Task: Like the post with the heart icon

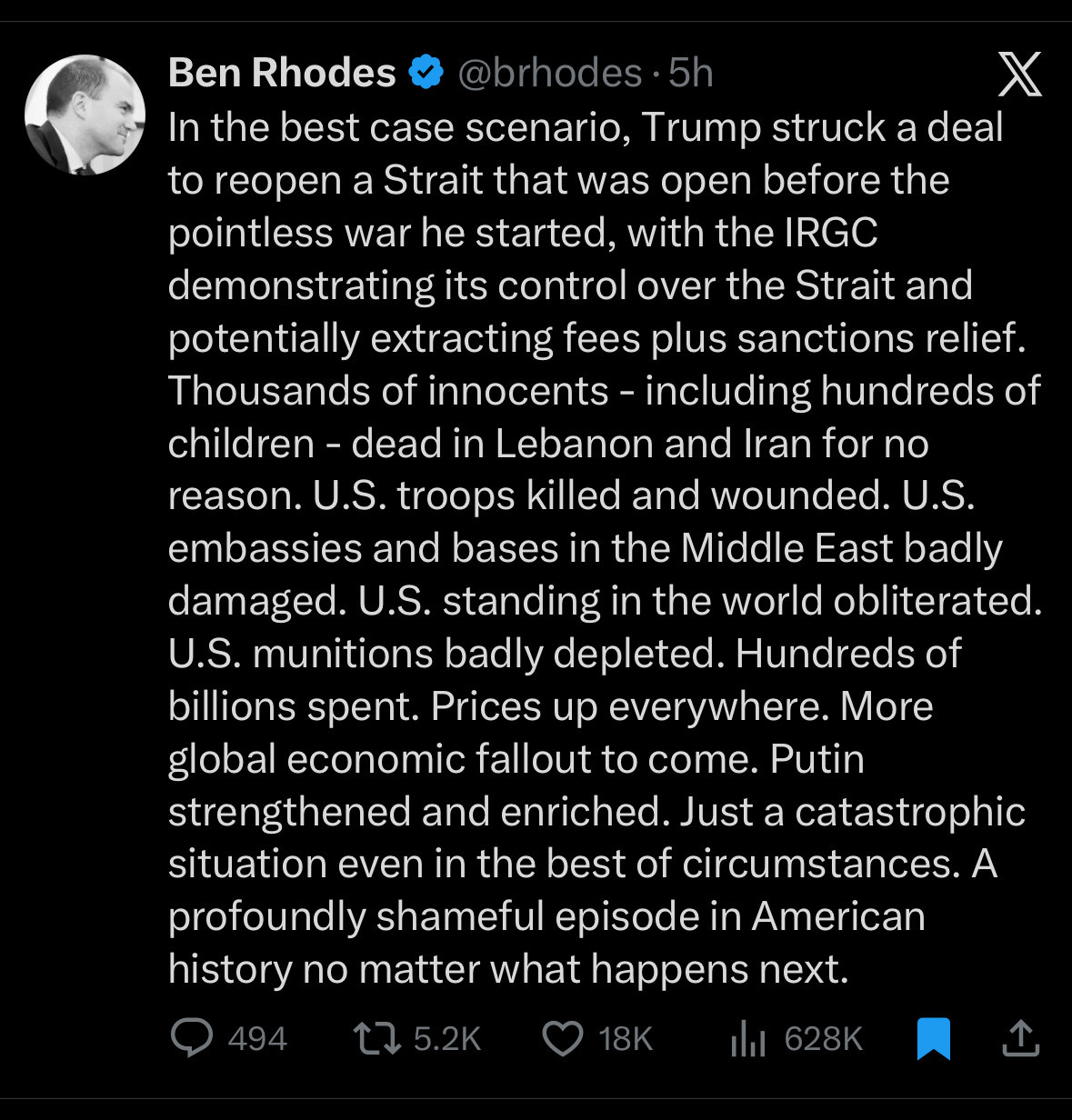Action: click(563, 1038)
